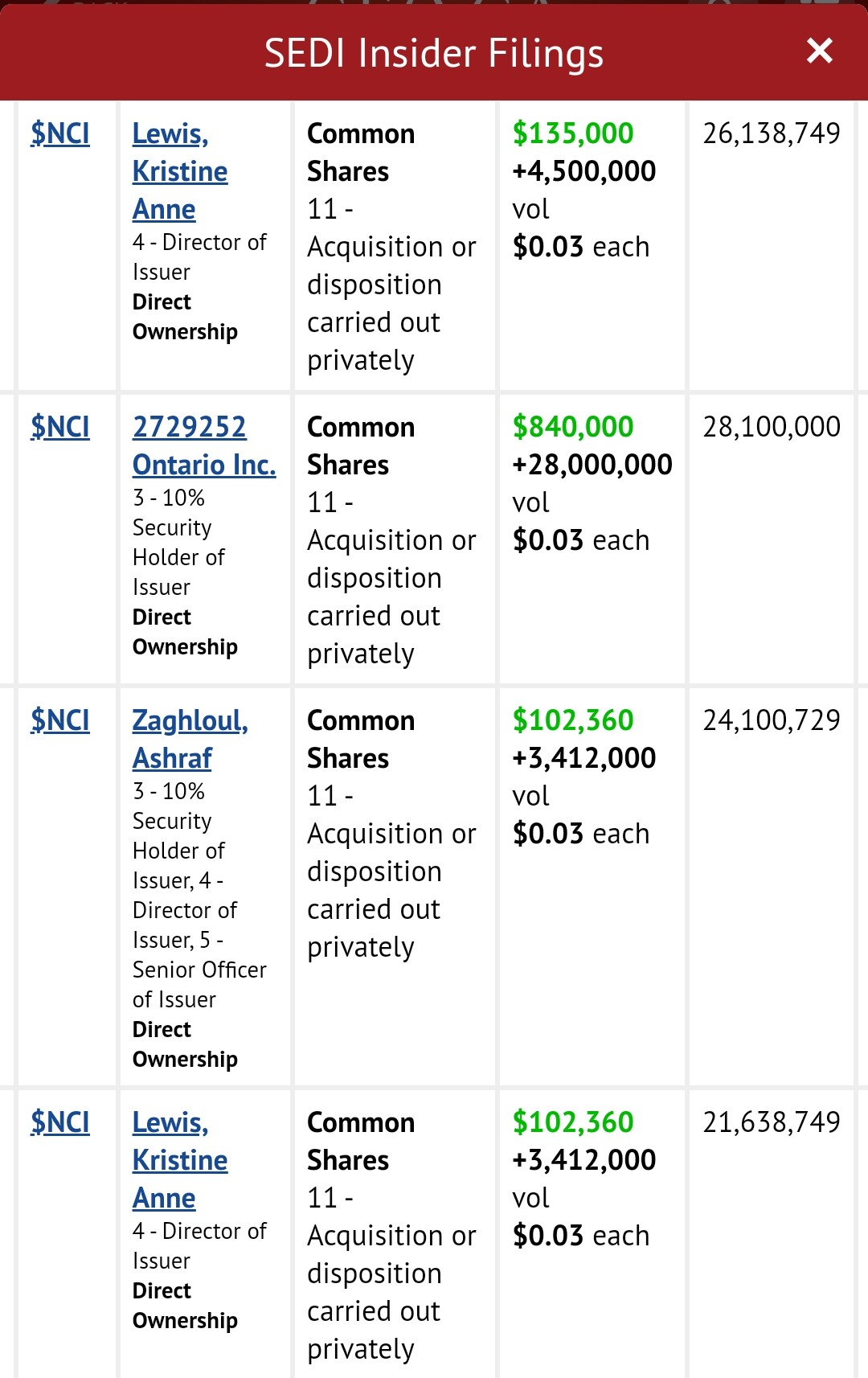The width and height of the screenshot is (868, 1378).
Task: Click the $135,000 transaction value
Action: [573, 133]
